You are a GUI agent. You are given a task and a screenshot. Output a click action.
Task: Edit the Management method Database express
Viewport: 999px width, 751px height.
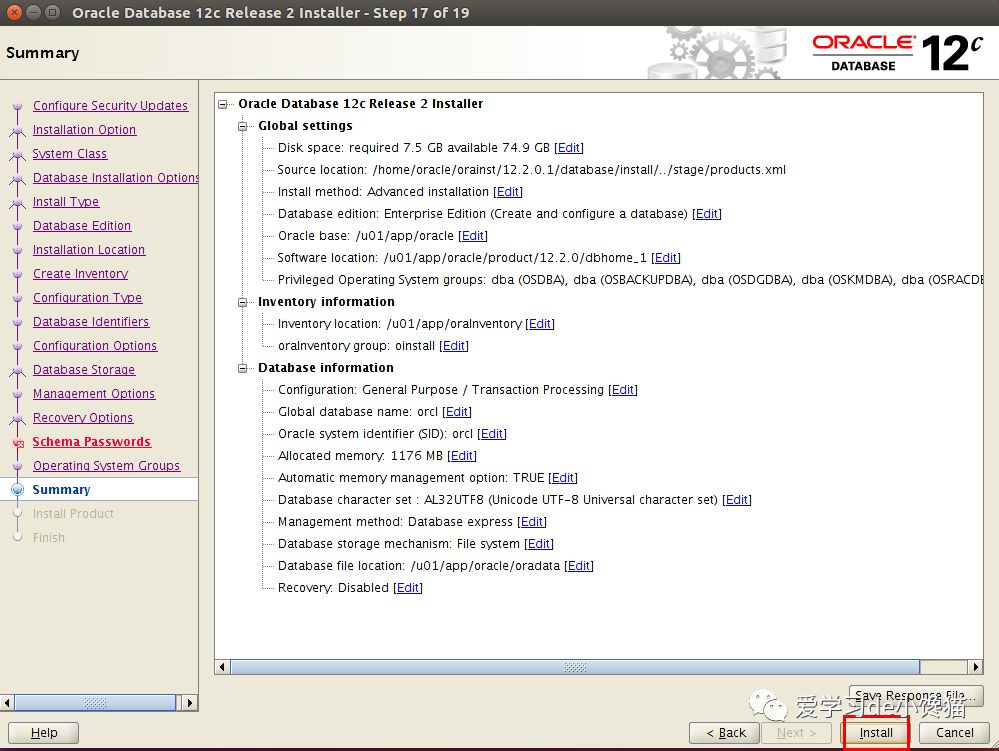click(x=532, y=522)
